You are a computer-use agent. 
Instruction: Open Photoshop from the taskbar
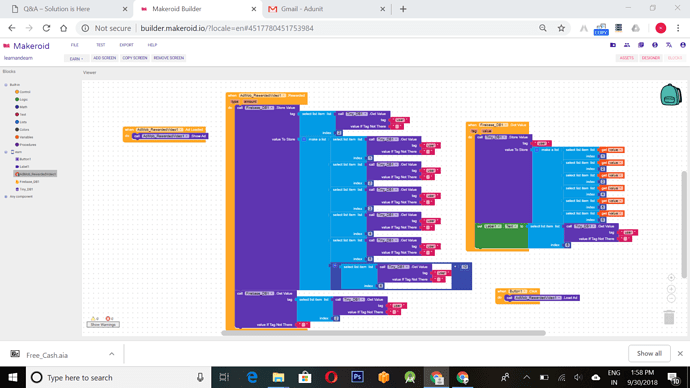coord(357,377)
